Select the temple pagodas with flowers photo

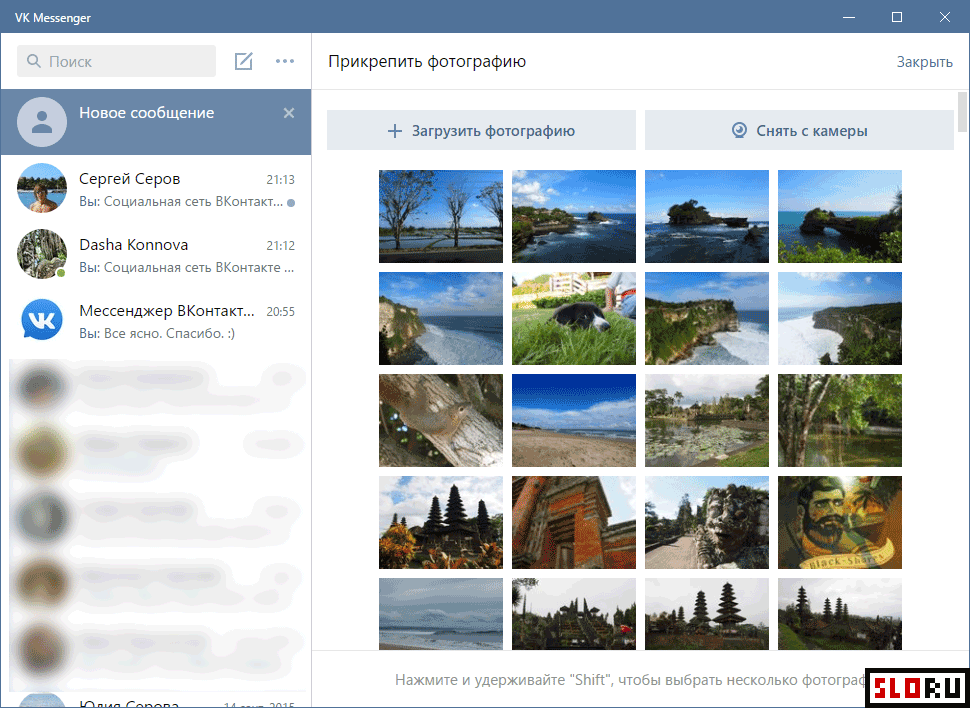tap(441, 522)
